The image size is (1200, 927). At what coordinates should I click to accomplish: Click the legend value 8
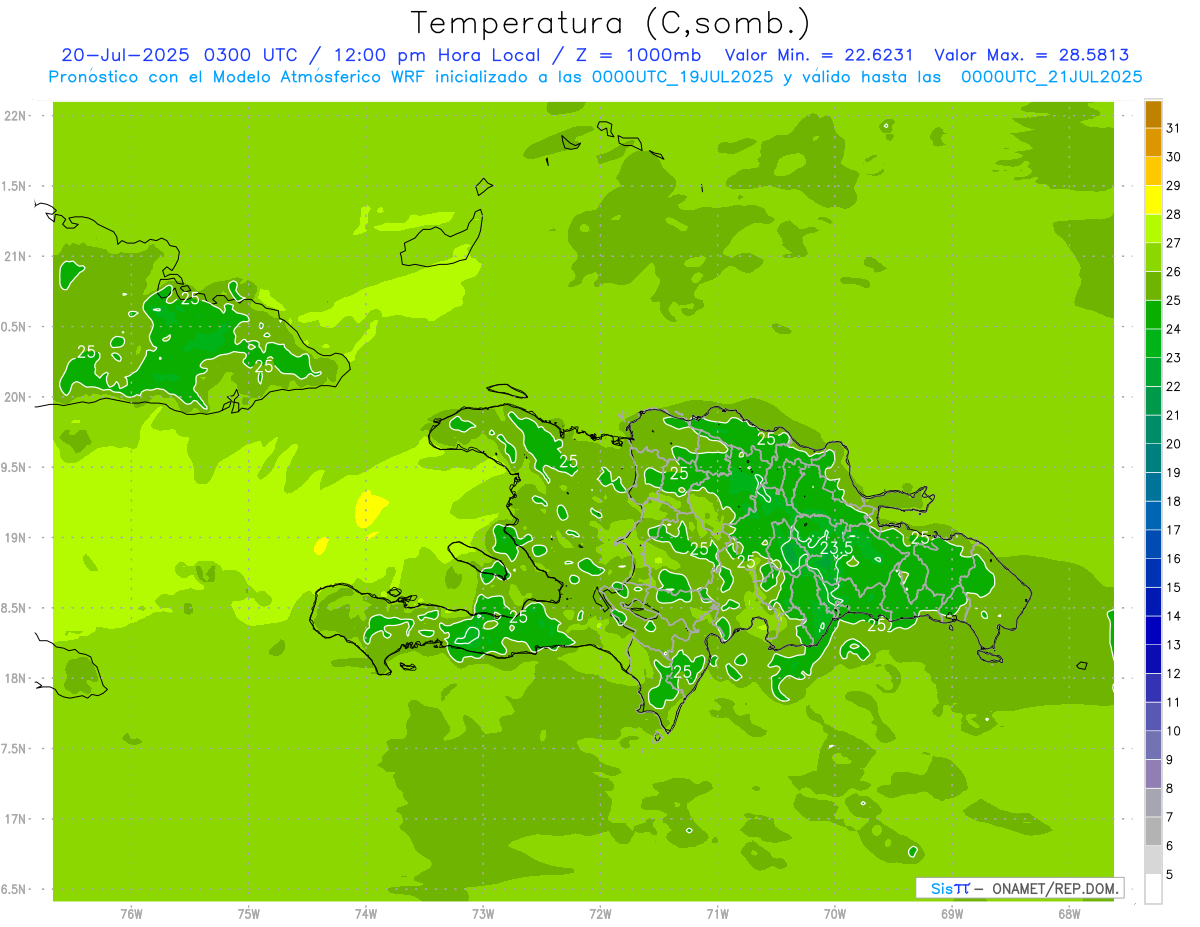click(x=1170, y=788)
